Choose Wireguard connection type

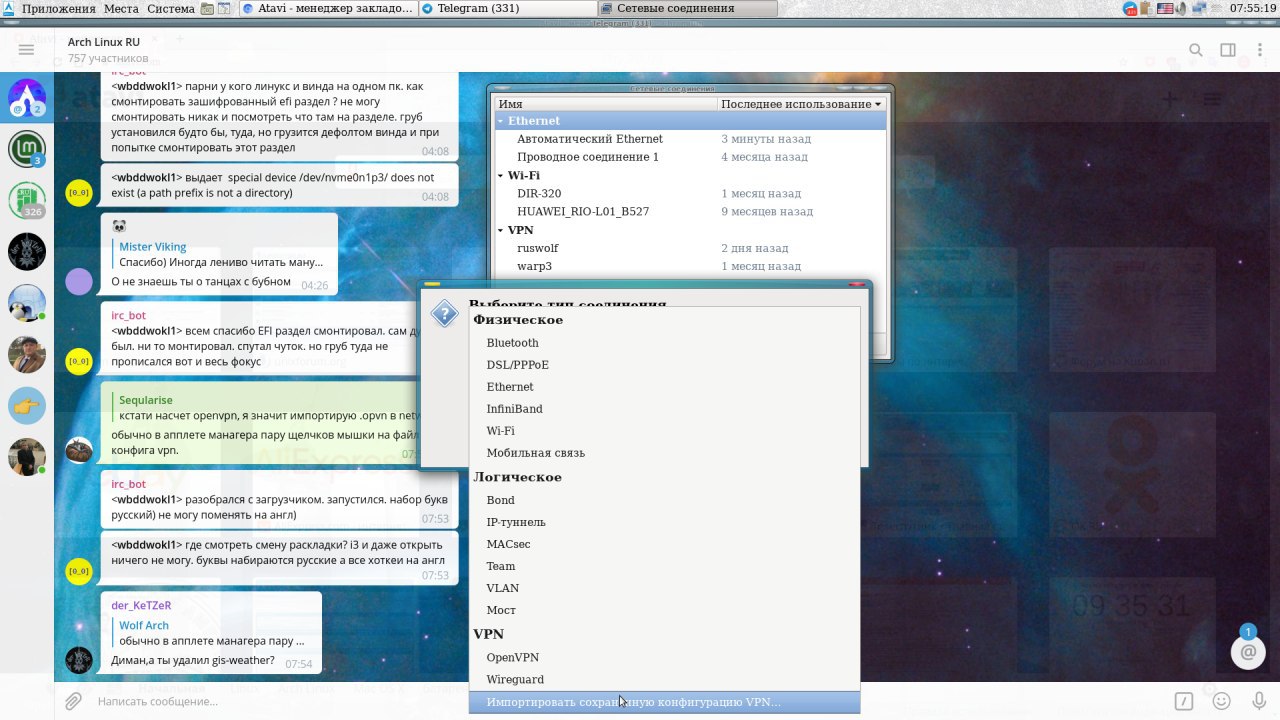click(x=664, y=679)
